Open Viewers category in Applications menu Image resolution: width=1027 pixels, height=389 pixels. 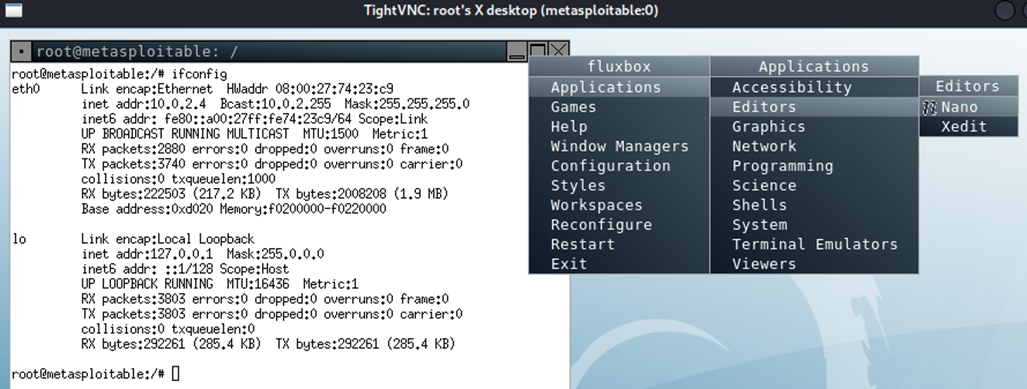tap(814, 264)
